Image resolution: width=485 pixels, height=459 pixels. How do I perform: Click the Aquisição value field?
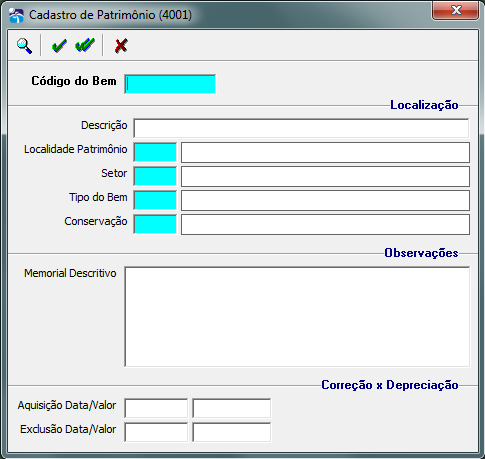[232, 408]
